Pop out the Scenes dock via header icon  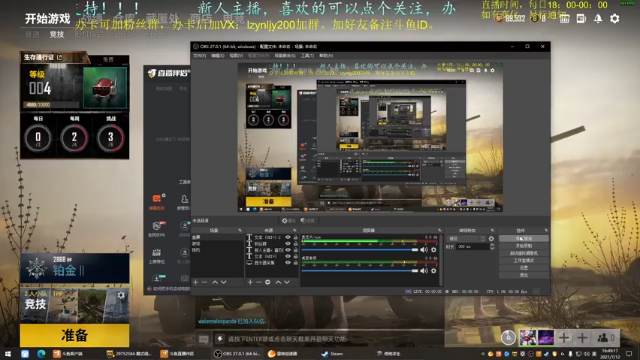click(x=240, y=231)
